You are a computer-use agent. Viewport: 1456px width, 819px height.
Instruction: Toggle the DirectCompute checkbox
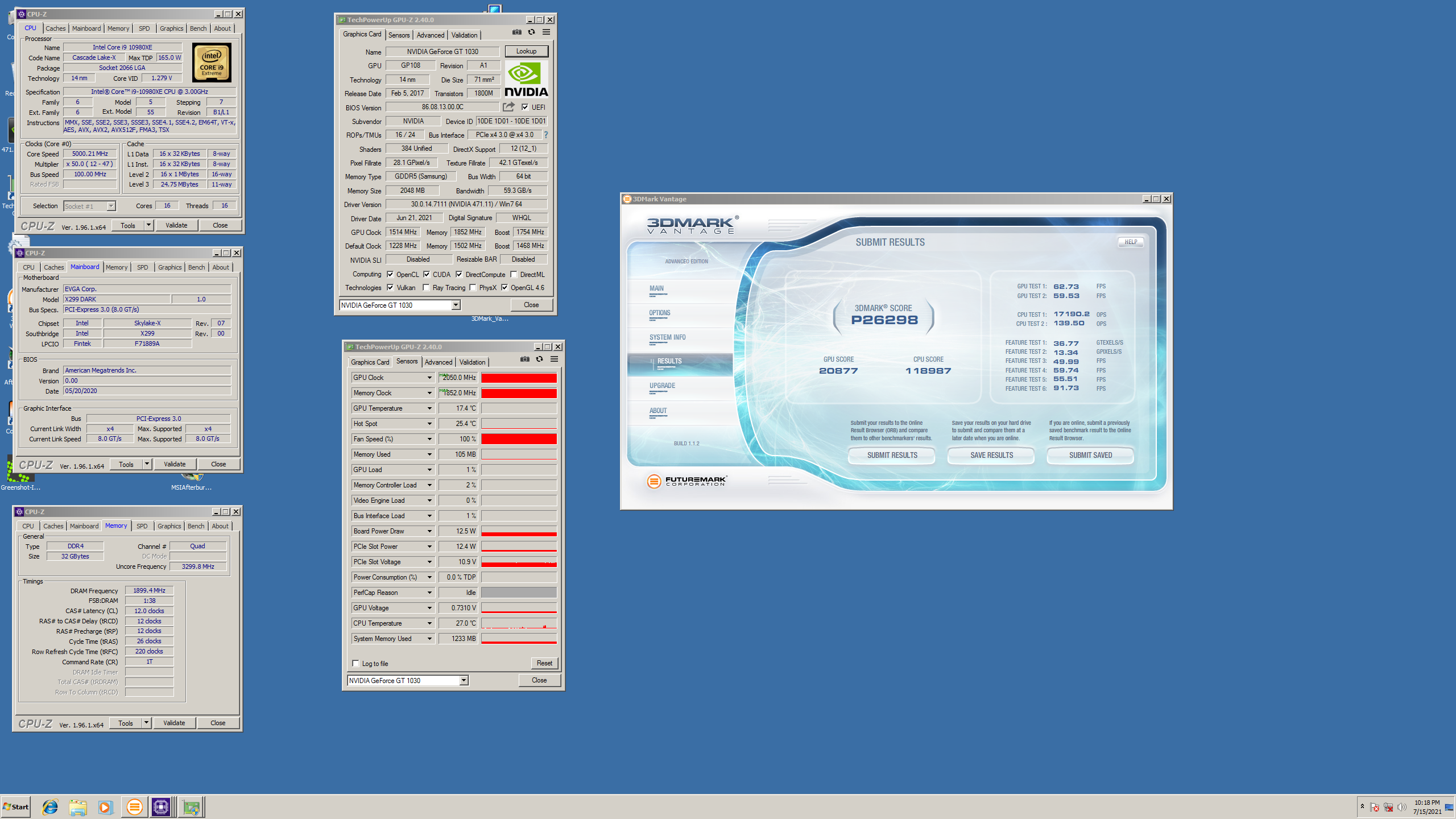(x=459, y=274)
